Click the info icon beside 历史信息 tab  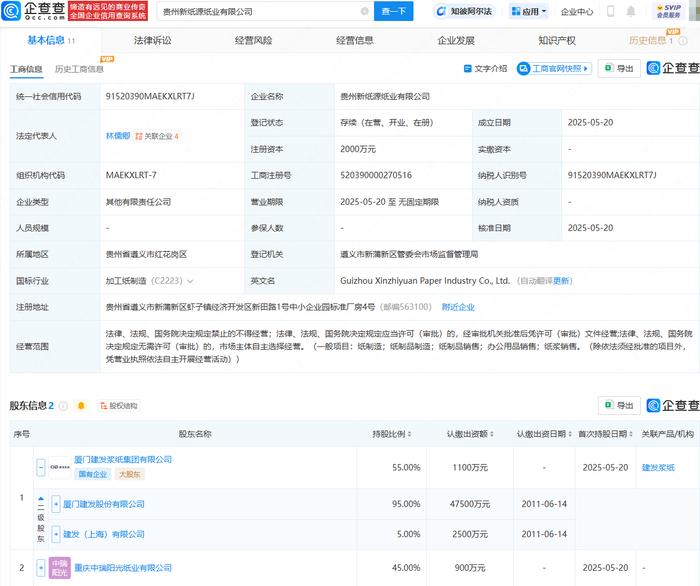pyautogui.click(x=683, y=41)
